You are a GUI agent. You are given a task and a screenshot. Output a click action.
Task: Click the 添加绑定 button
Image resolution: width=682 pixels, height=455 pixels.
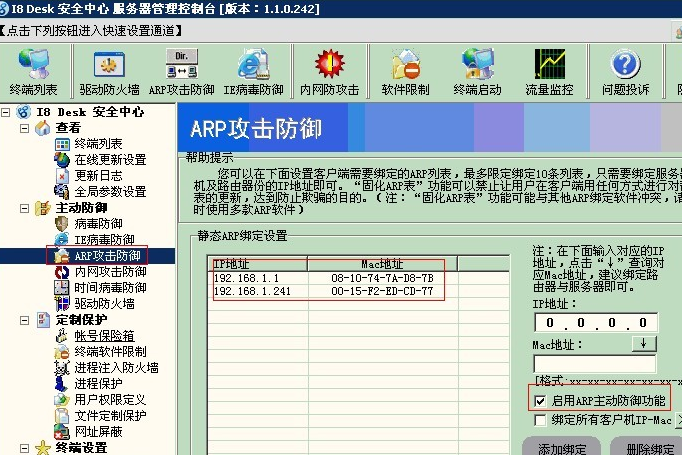pyautogui.click(x=562, y=447)
